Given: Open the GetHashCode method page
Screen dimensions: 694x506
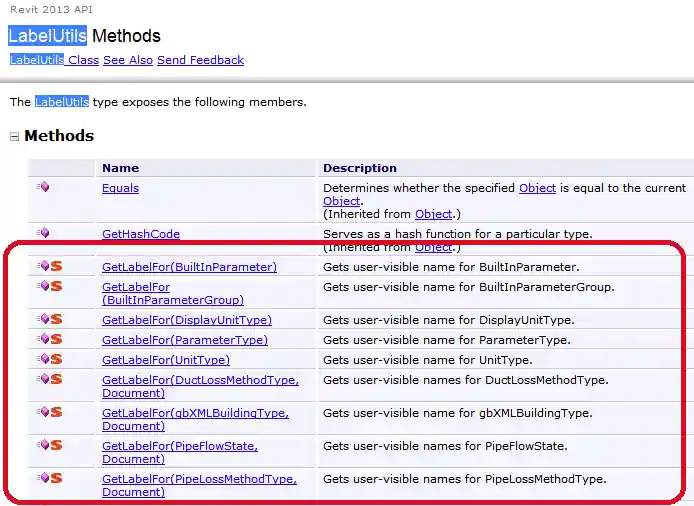Looking at the screenshot, I should click(x=140, y=234).
